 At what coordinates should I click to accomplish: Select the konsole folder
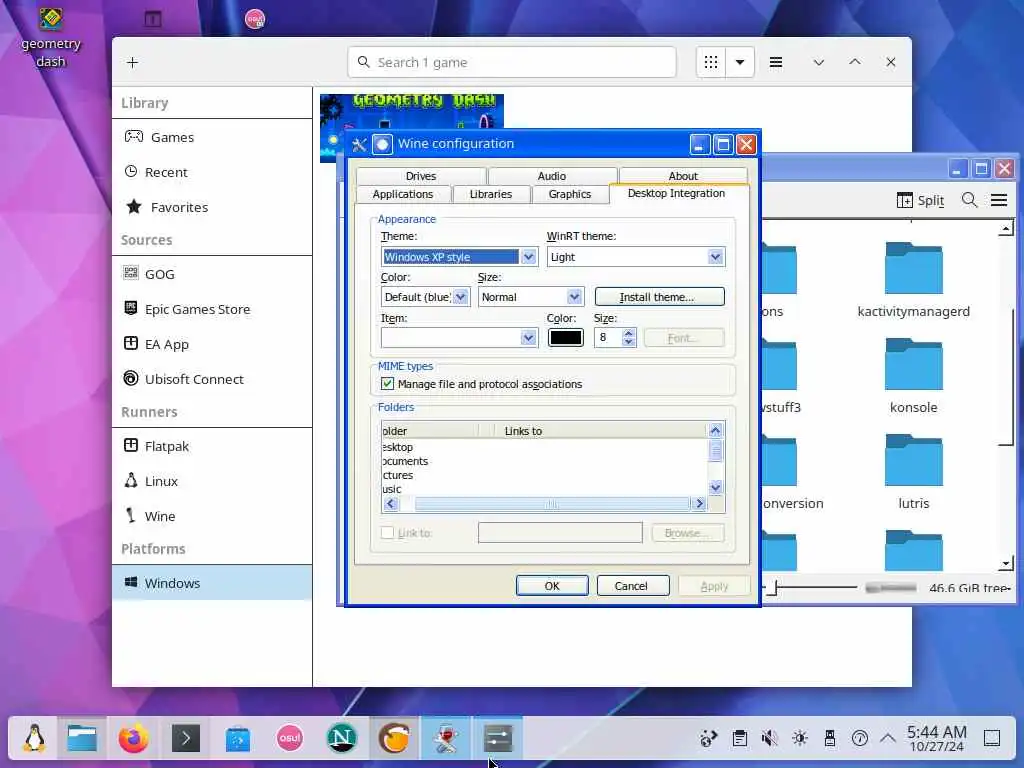913,376
